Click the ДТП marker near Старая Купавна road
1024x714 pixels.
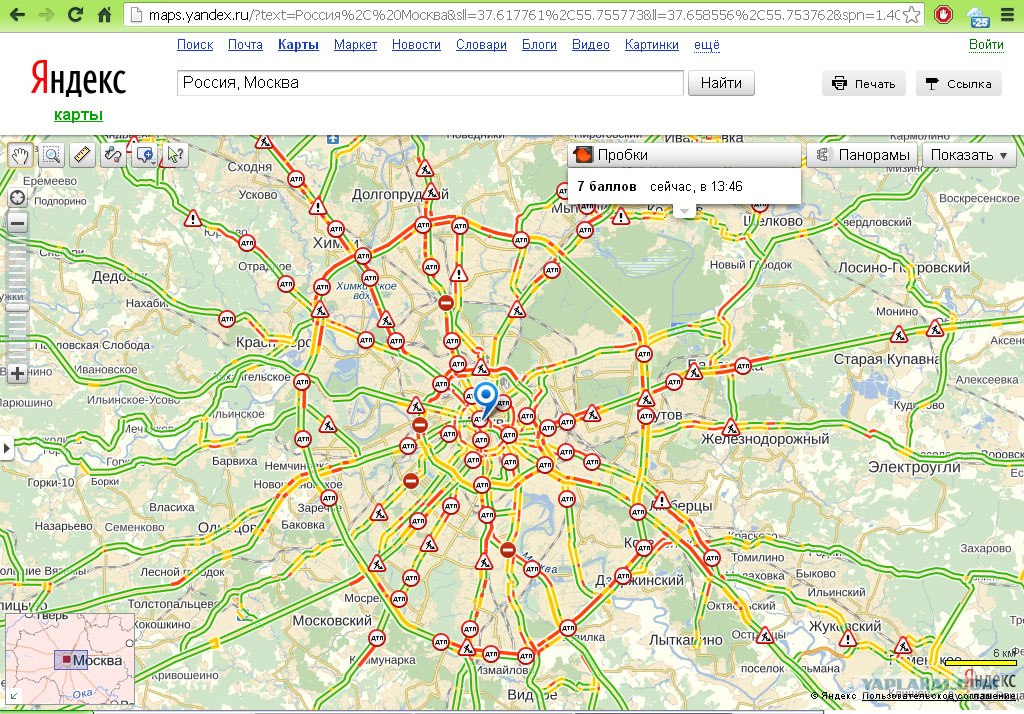coord(743,366)
